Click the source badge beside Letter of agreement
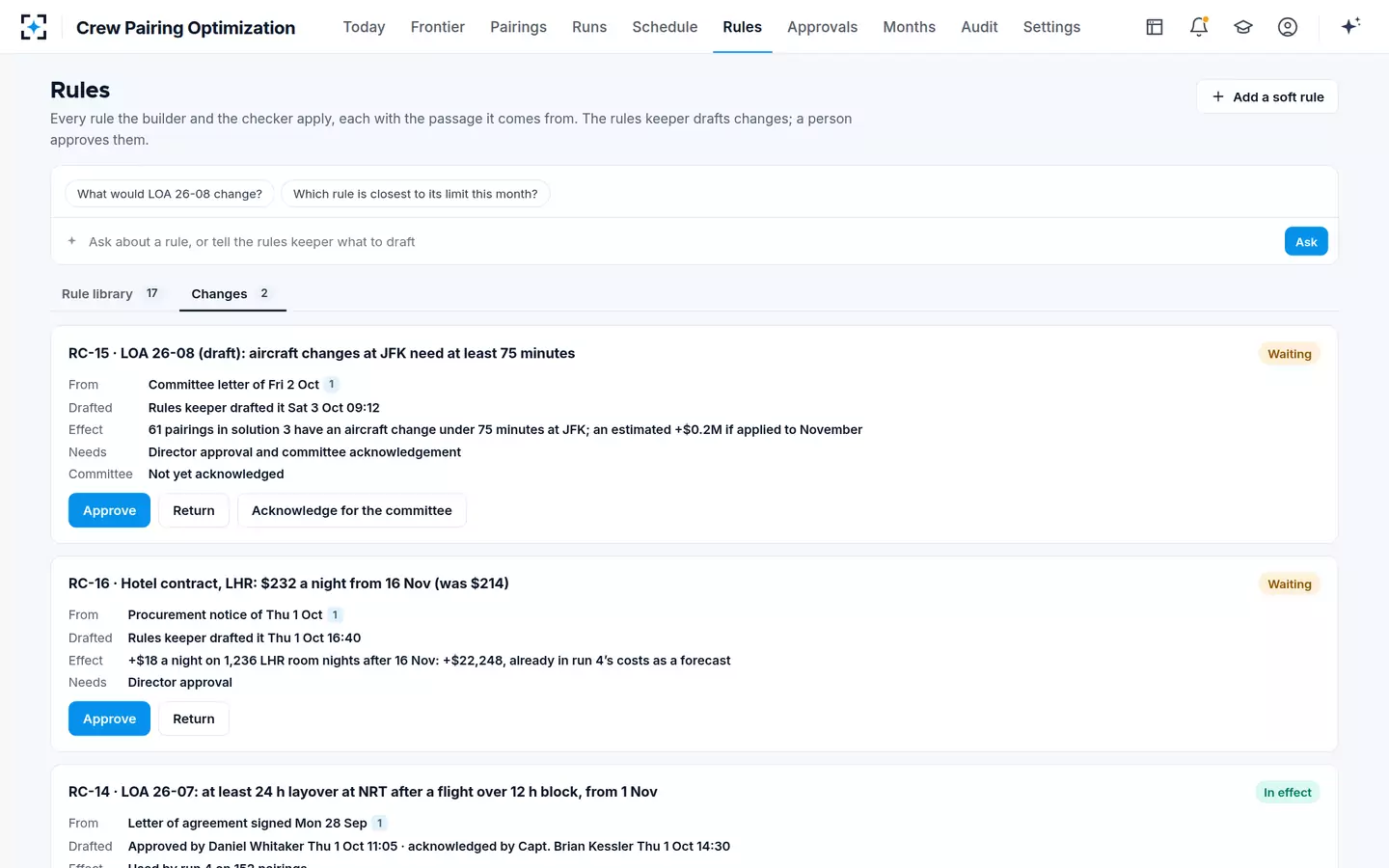Image resolution: width=1389 pixels, height=868 pixels. (380, 824)
